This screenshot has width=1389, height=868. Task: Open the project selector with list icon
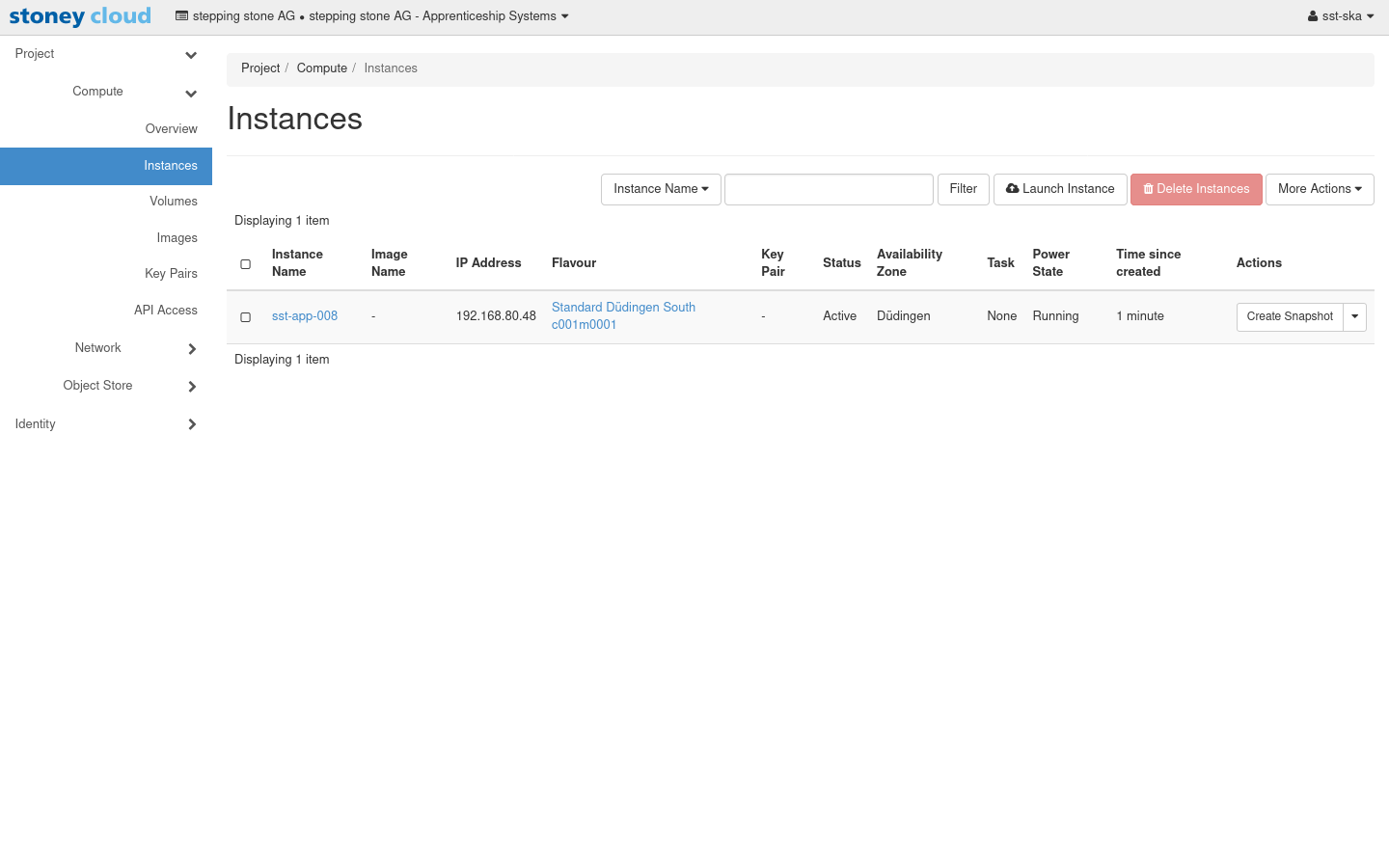(x=371, y=16)
